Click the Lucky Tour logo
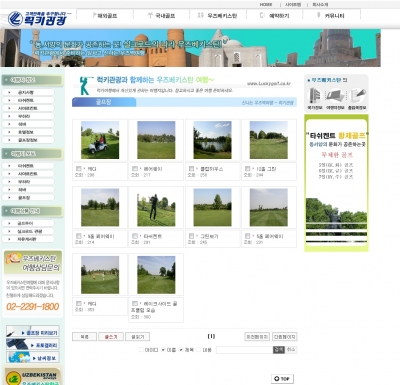This screenshot has height=385, width=400. [37, 18]
